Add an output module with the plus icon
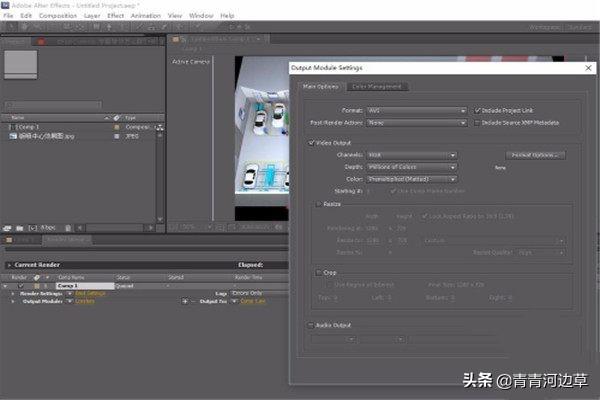Image resolution: width=600 pixels, height=400 pixels. [185, 301]
